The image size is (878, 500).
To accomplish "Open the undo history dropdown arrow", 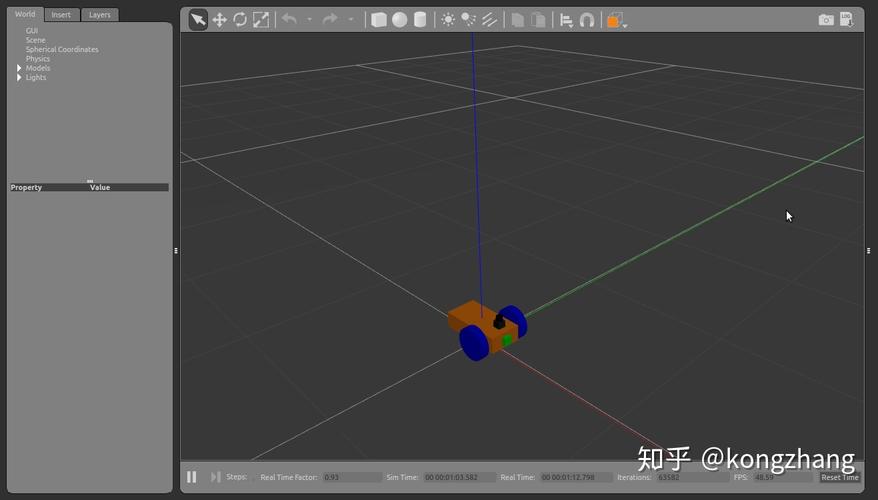I will (x=309, y=20).
